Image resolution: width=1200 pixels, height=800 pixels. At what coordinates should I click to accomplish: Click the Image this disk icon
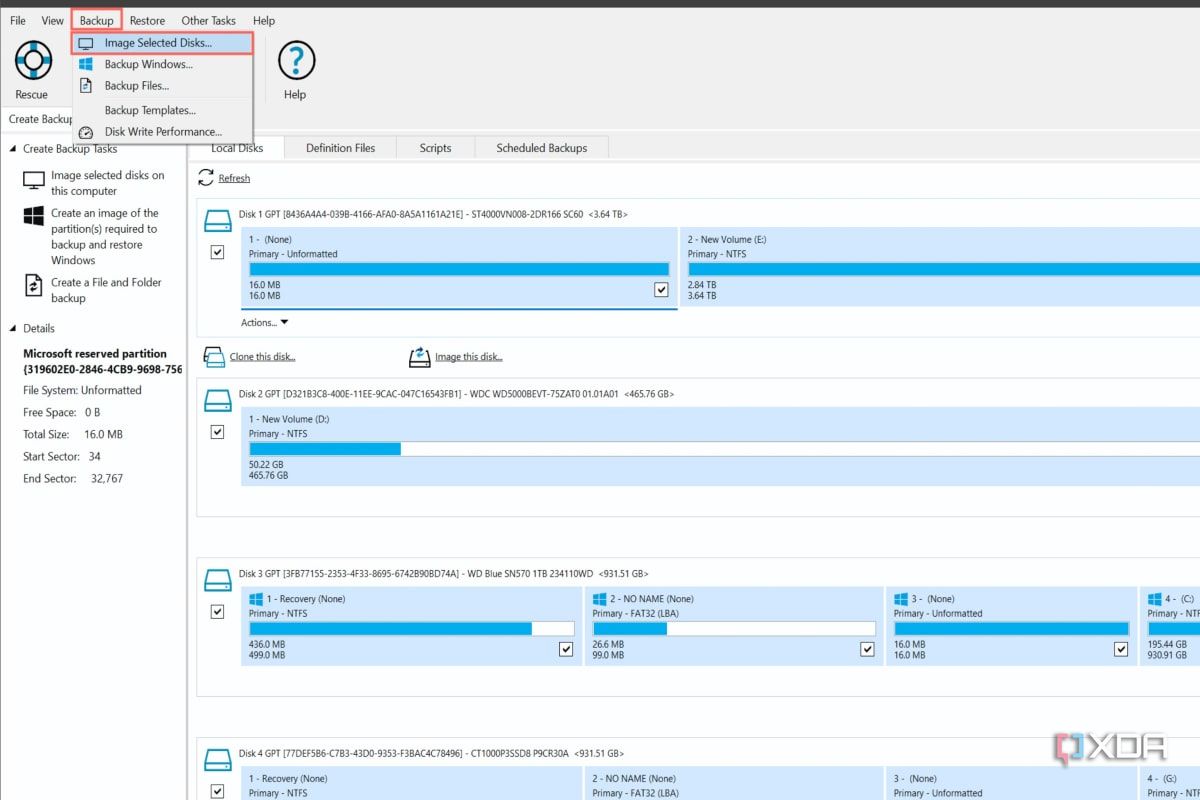420,357
